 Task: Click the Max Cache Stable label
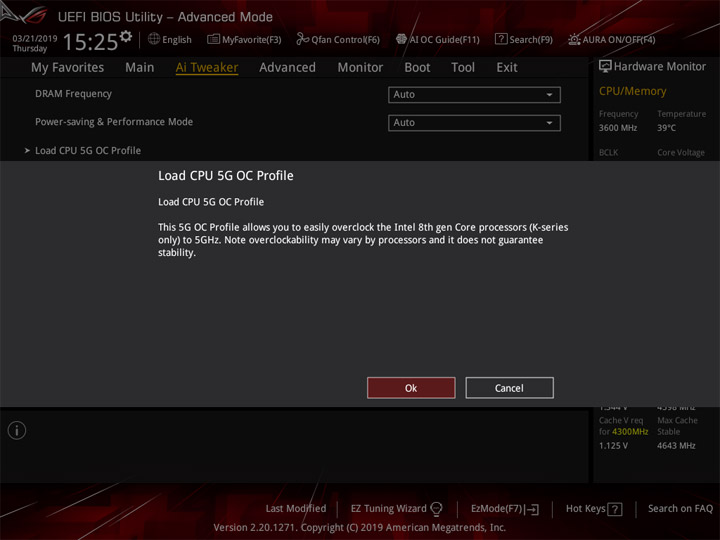[677, 426]
